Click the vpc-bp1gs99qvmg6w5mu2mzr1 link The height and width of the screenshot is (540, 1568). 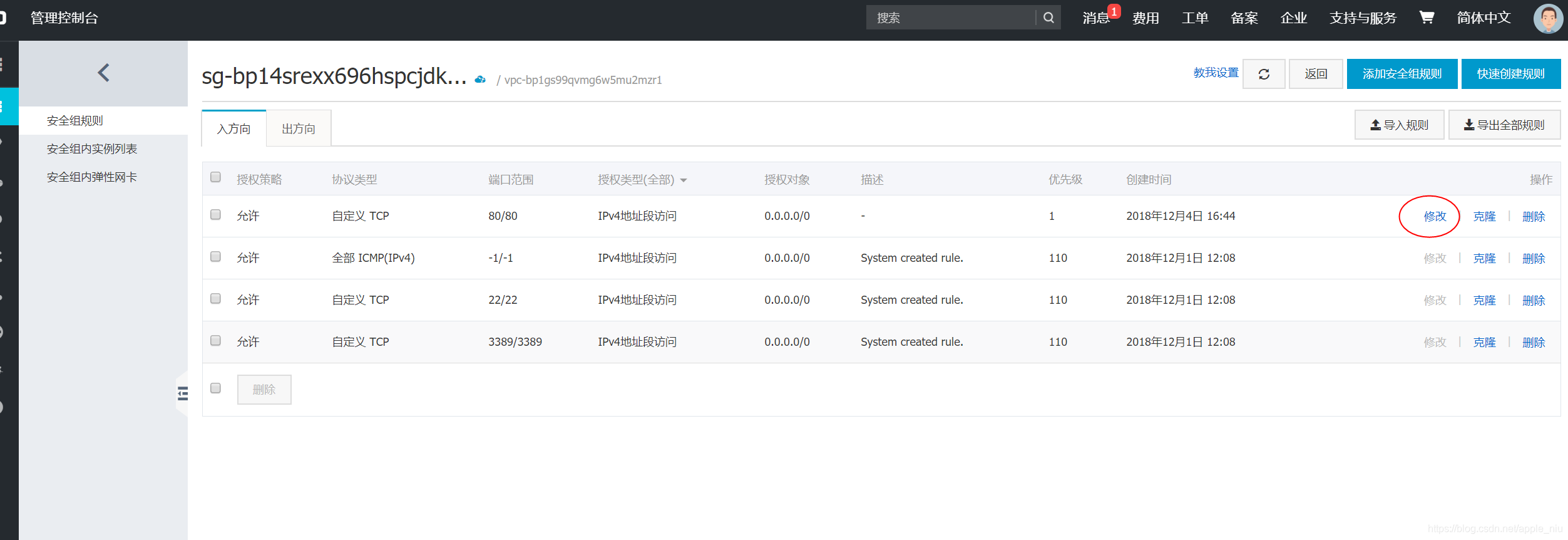click(583, 80)
